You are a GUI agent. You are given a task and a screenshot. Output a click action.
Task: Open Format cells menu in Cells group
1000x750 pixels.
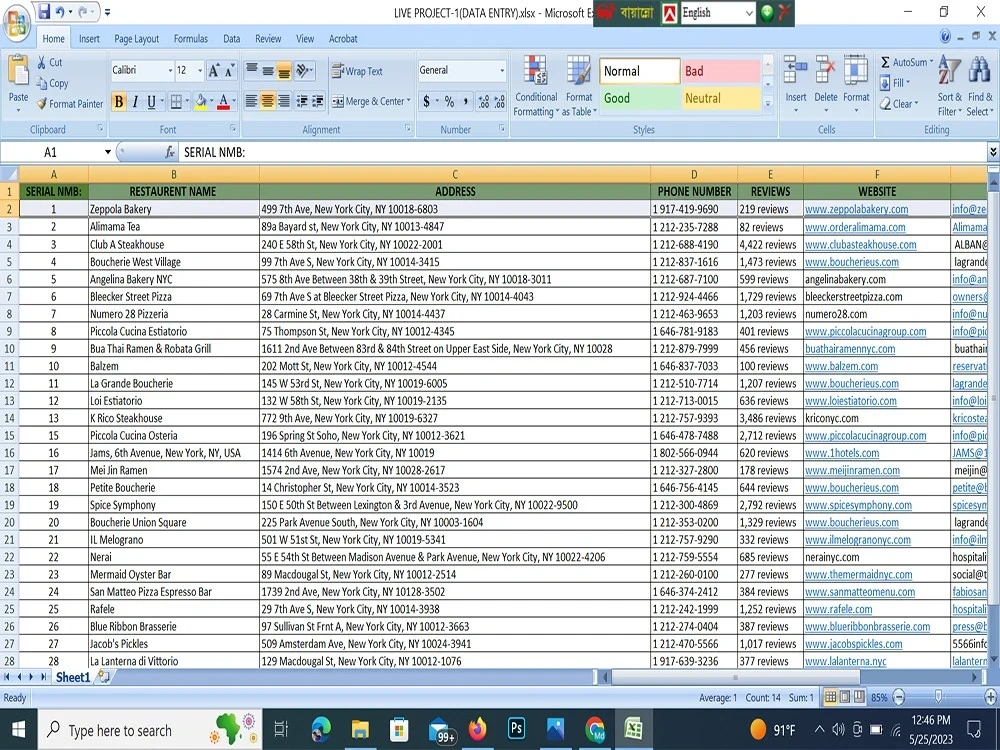point(856,84)
